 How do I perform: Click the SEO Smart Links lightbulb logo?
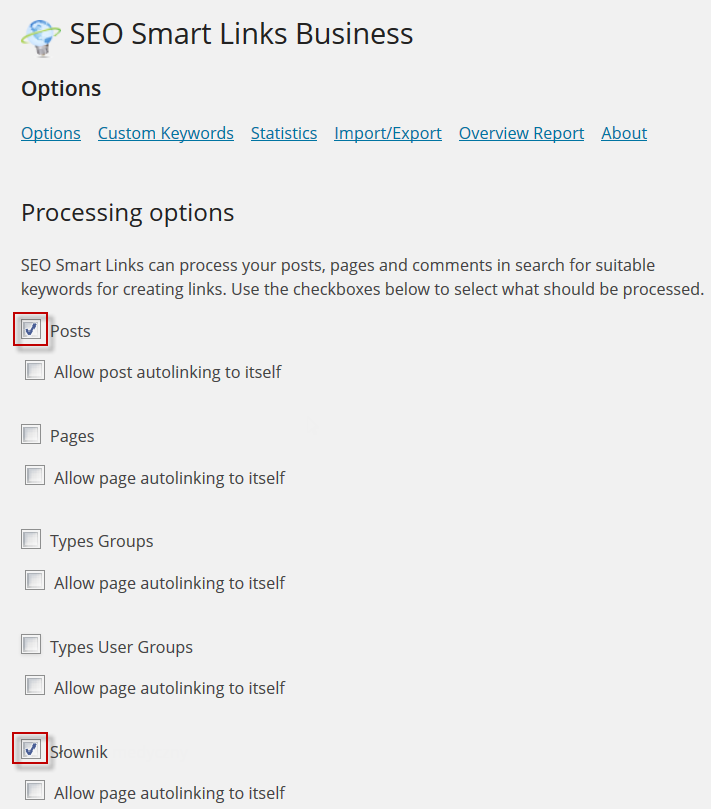pos(40,37)
